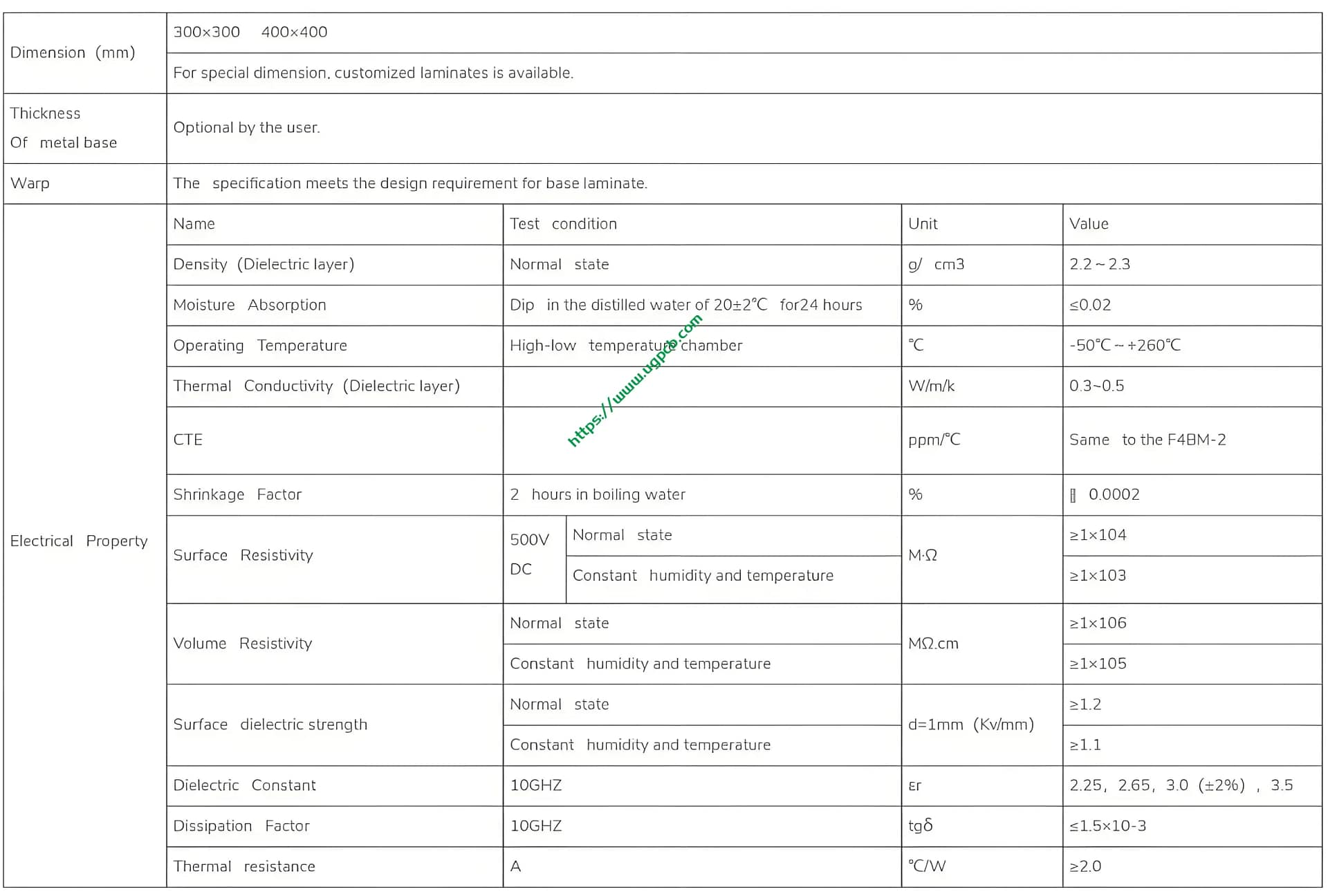Click the '2 hours in boiling water' cell
1328x896 pixels.
tap(598, 494)
